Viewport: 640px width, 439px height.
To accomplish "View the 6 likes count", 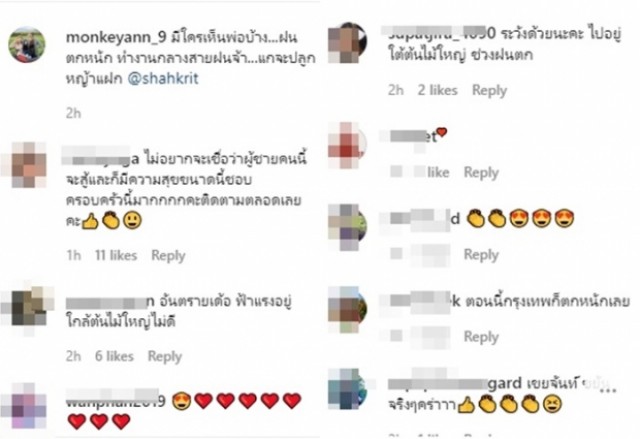I will point(114,356).
